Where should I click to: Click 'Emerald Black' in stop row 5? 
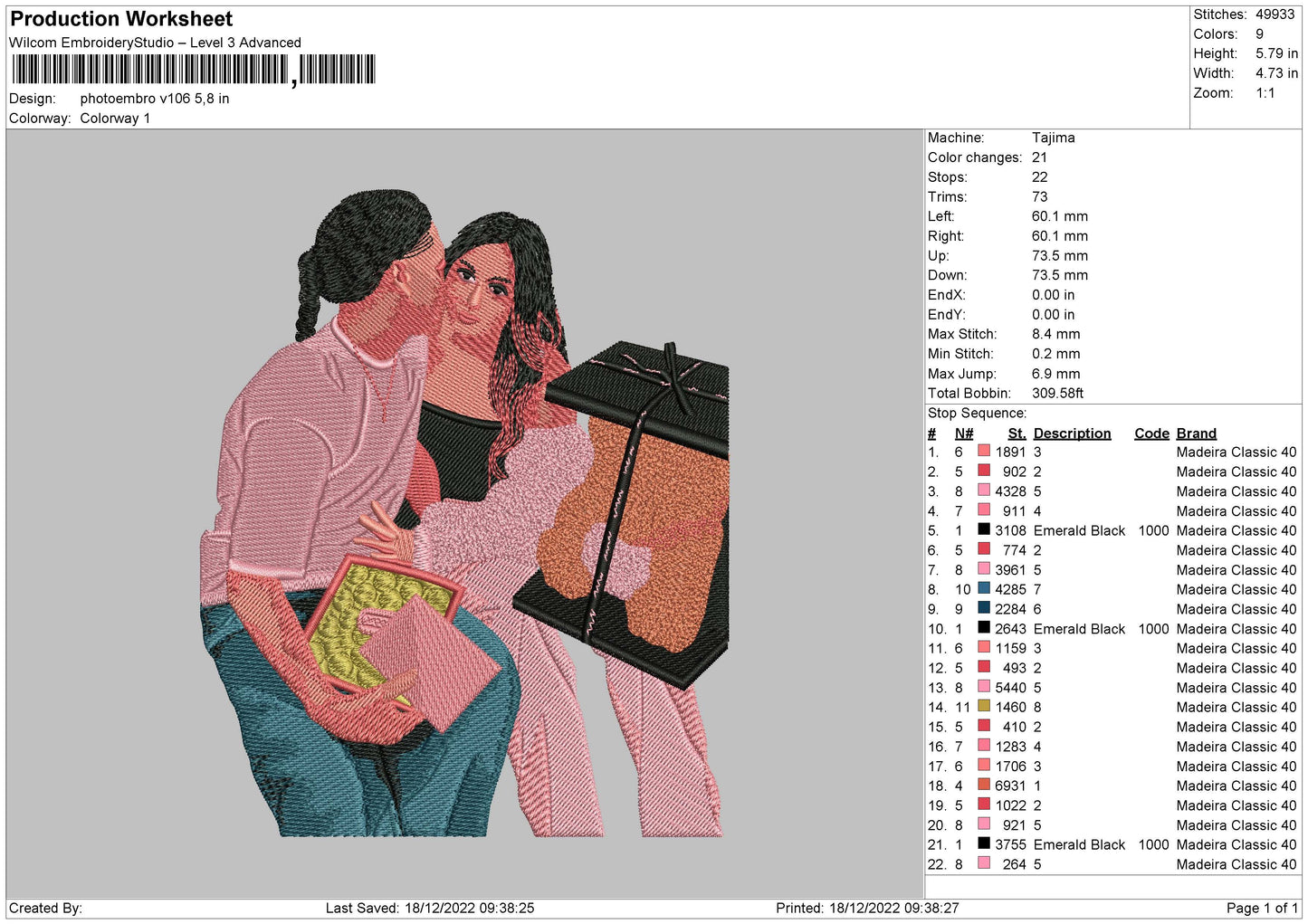coord(1079,530)
